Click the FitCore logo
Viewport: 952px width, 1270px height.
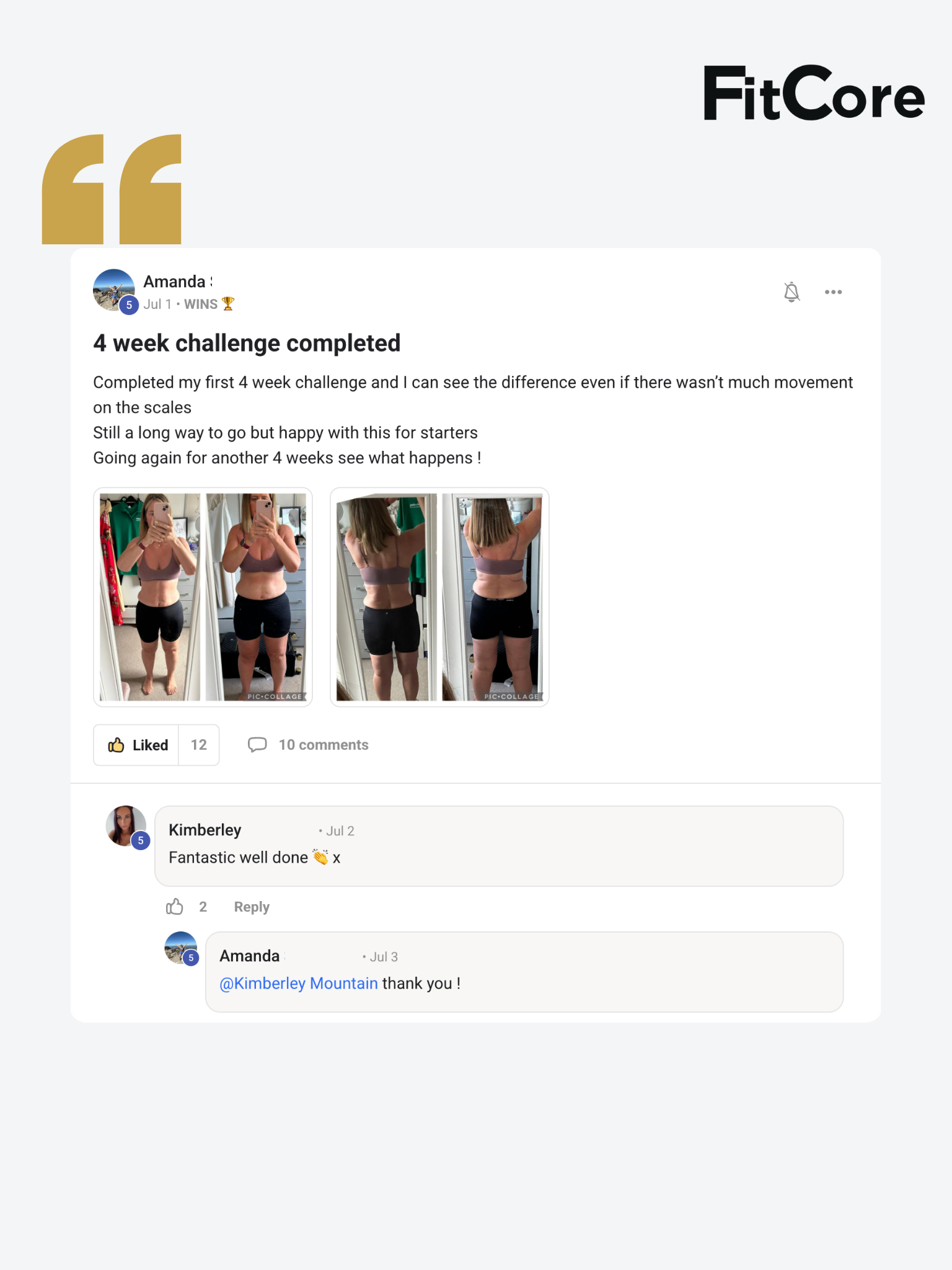click(x=814, y=93)
